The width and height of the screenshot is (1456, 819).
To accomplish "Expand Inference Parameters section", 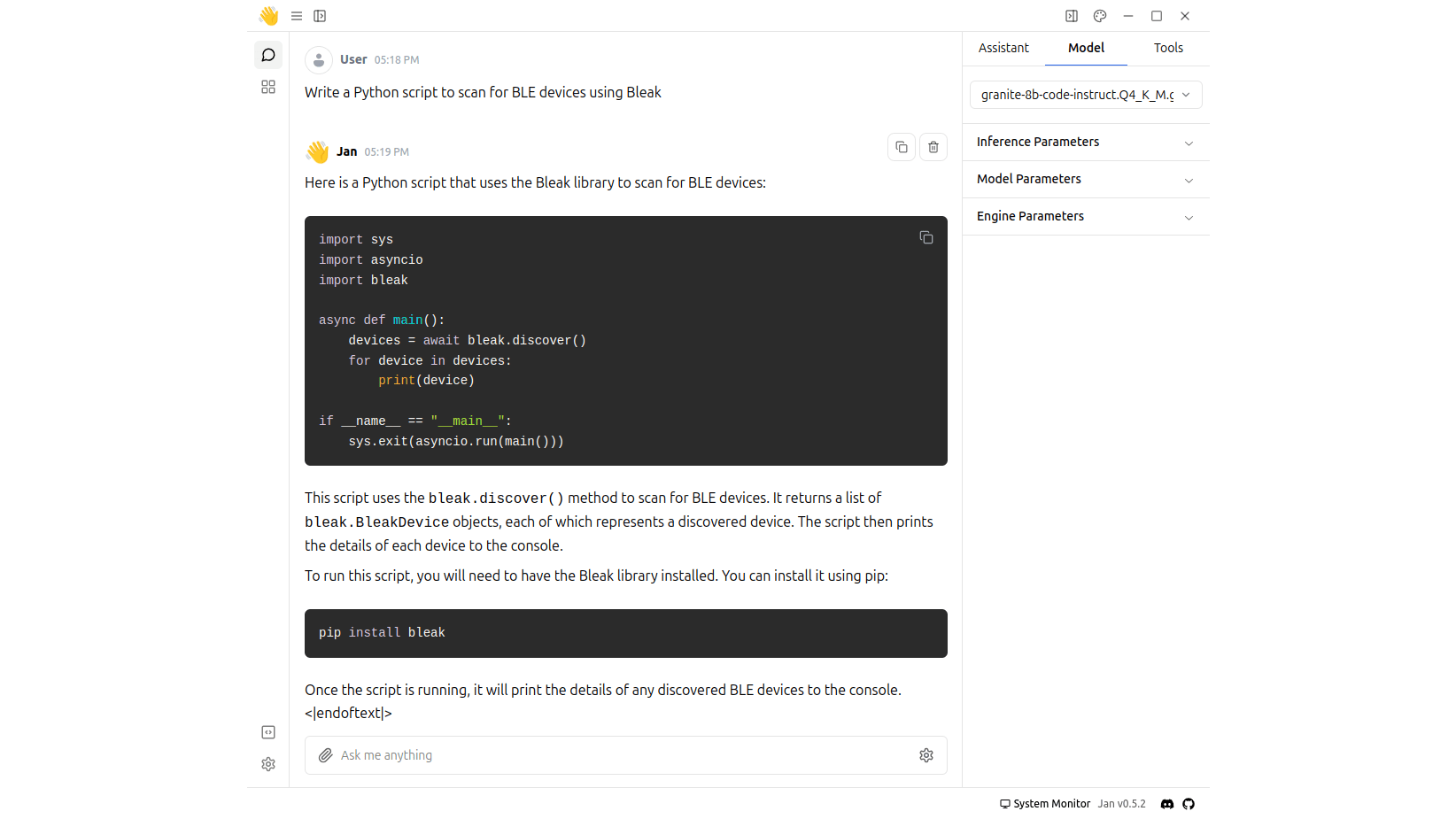I will coord(1086,143).
